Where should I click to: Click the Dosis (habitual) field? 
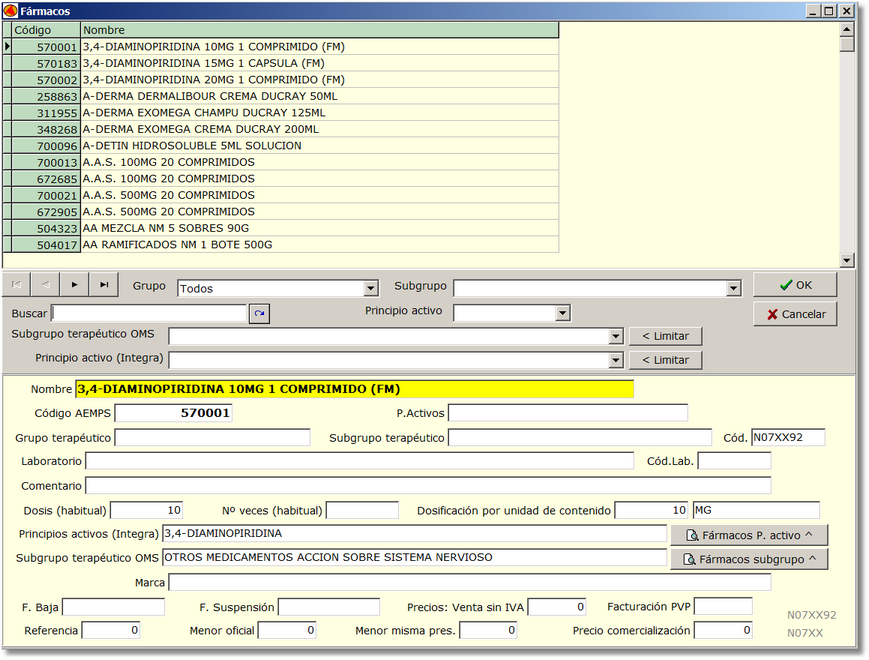147,510
